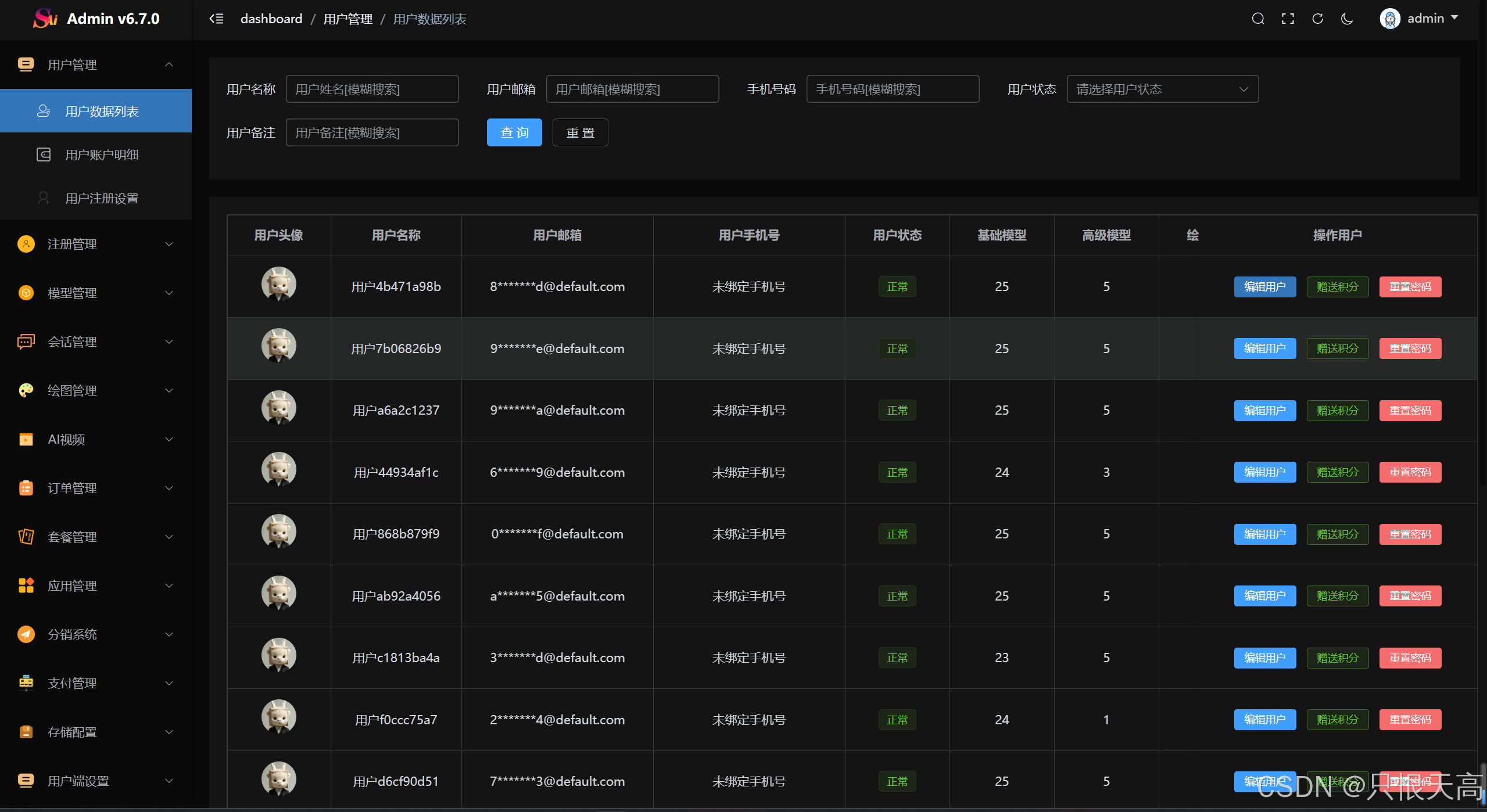Open 用户注册设置 menu item

tap(102, 198)
